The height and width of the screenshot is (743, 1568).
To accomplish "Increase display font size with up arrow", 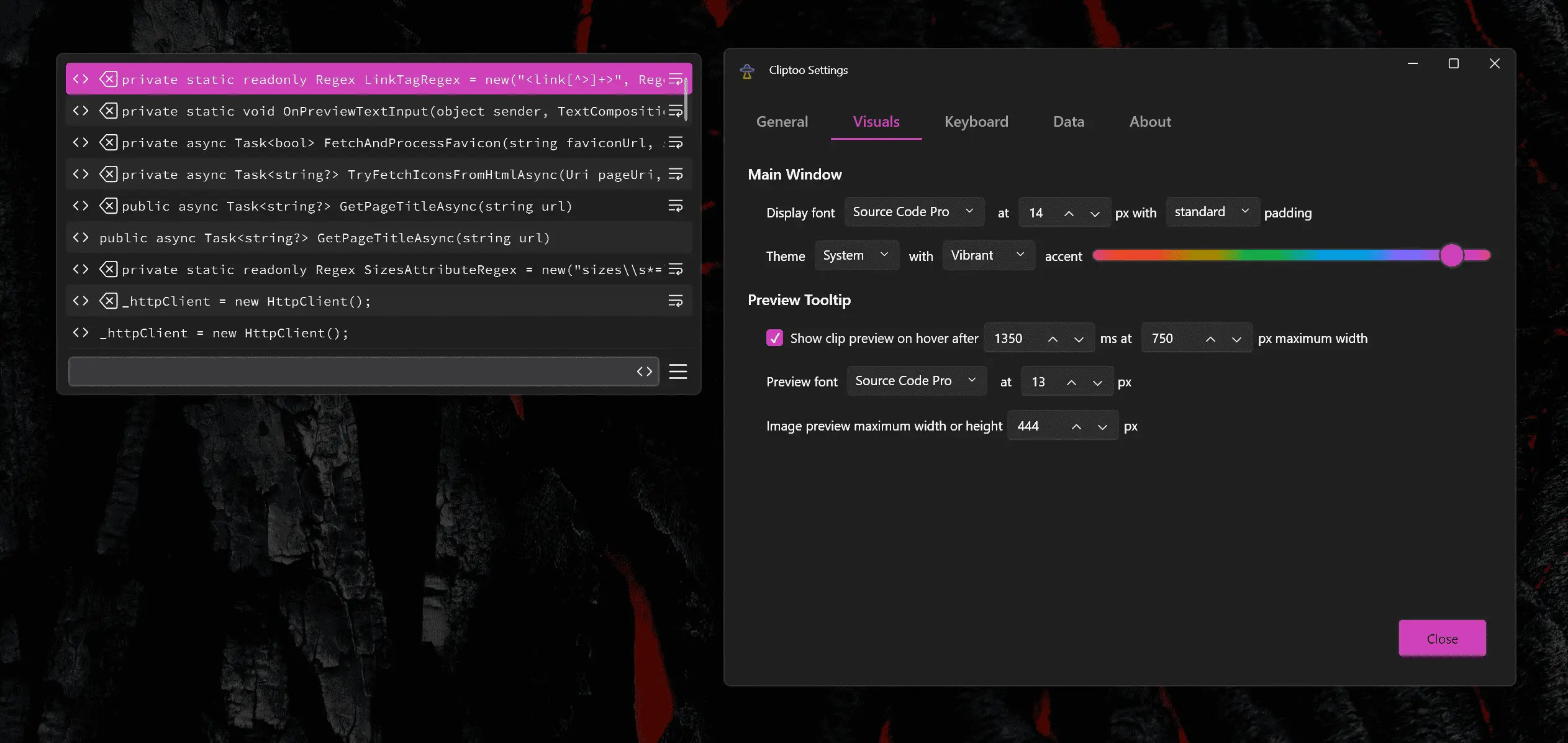I will (1069, 213).
